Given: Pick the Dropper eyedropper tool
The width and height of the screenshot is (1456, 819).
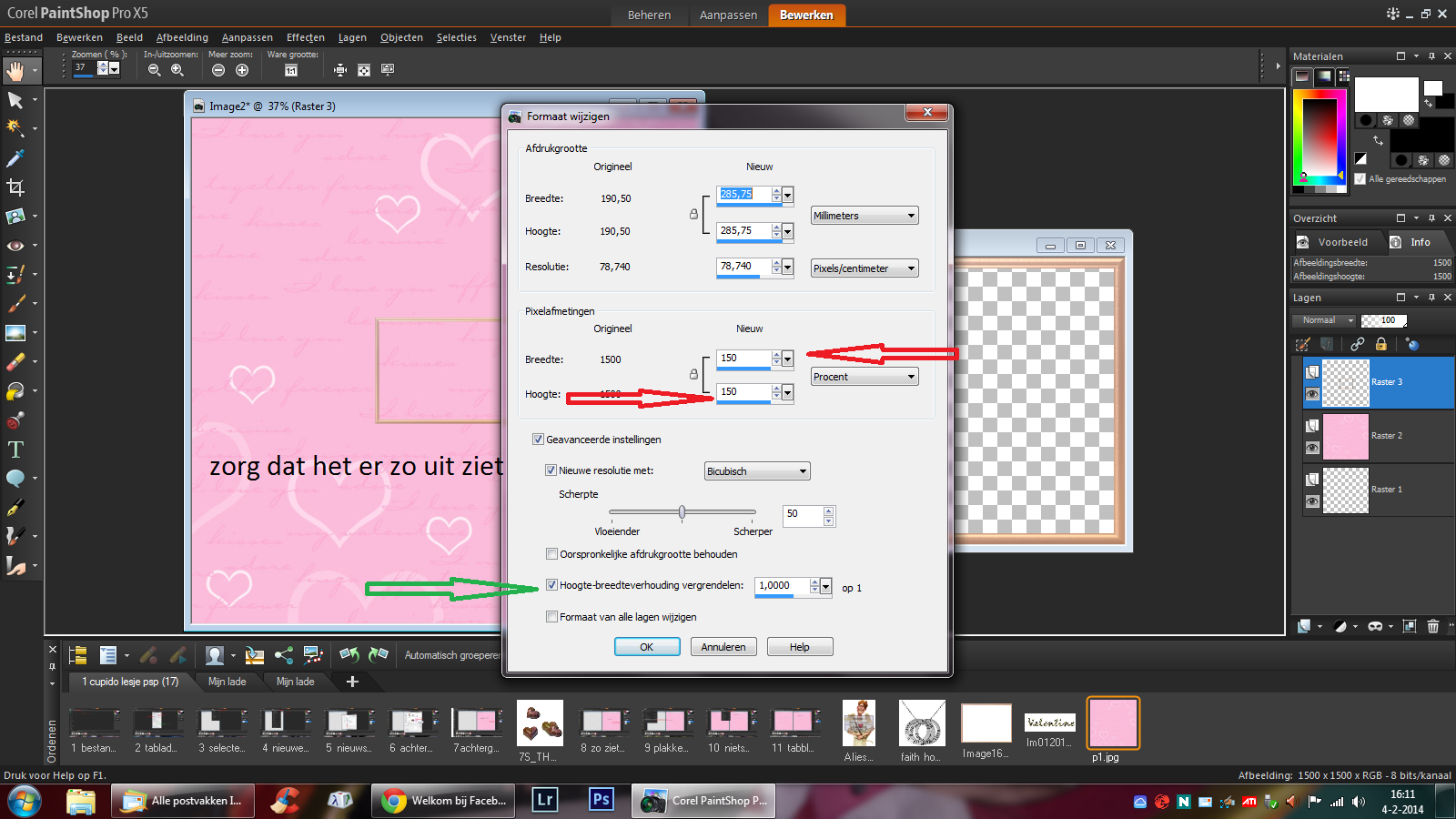Looking at the screenshot, I should click(15, 158).
